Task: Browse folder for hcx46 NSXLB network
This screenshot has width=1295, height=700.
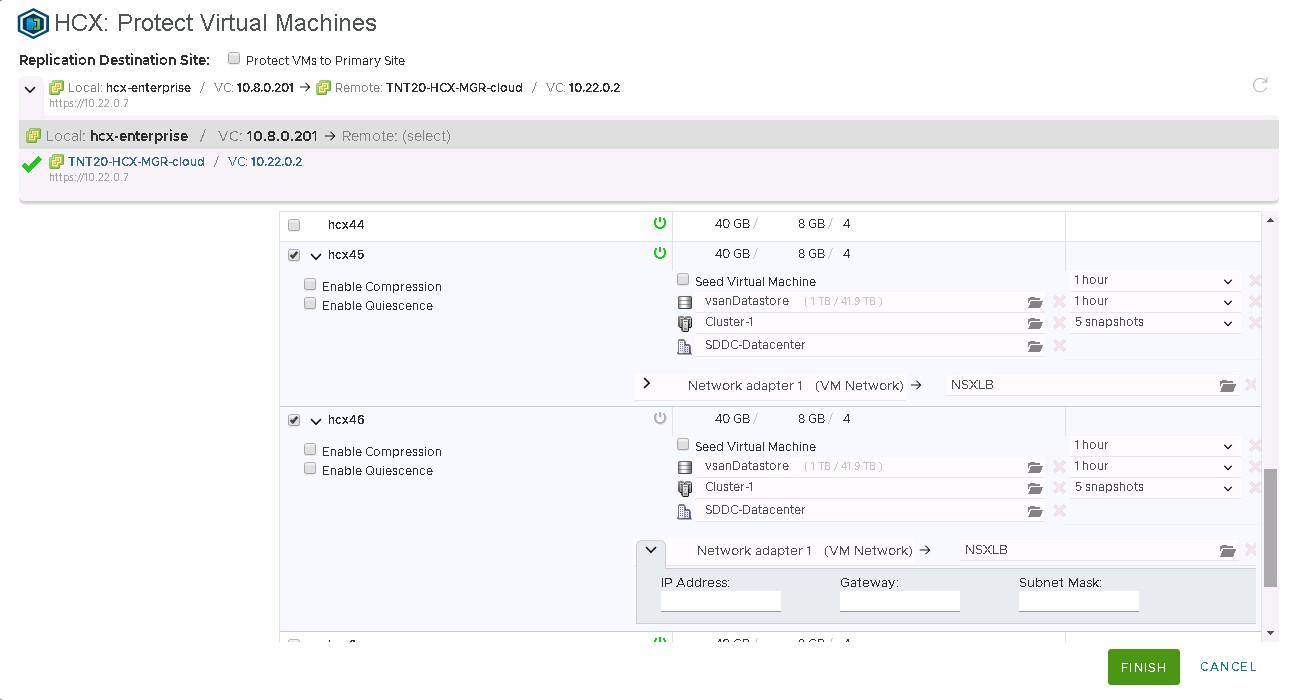Action: (1227, 551)
